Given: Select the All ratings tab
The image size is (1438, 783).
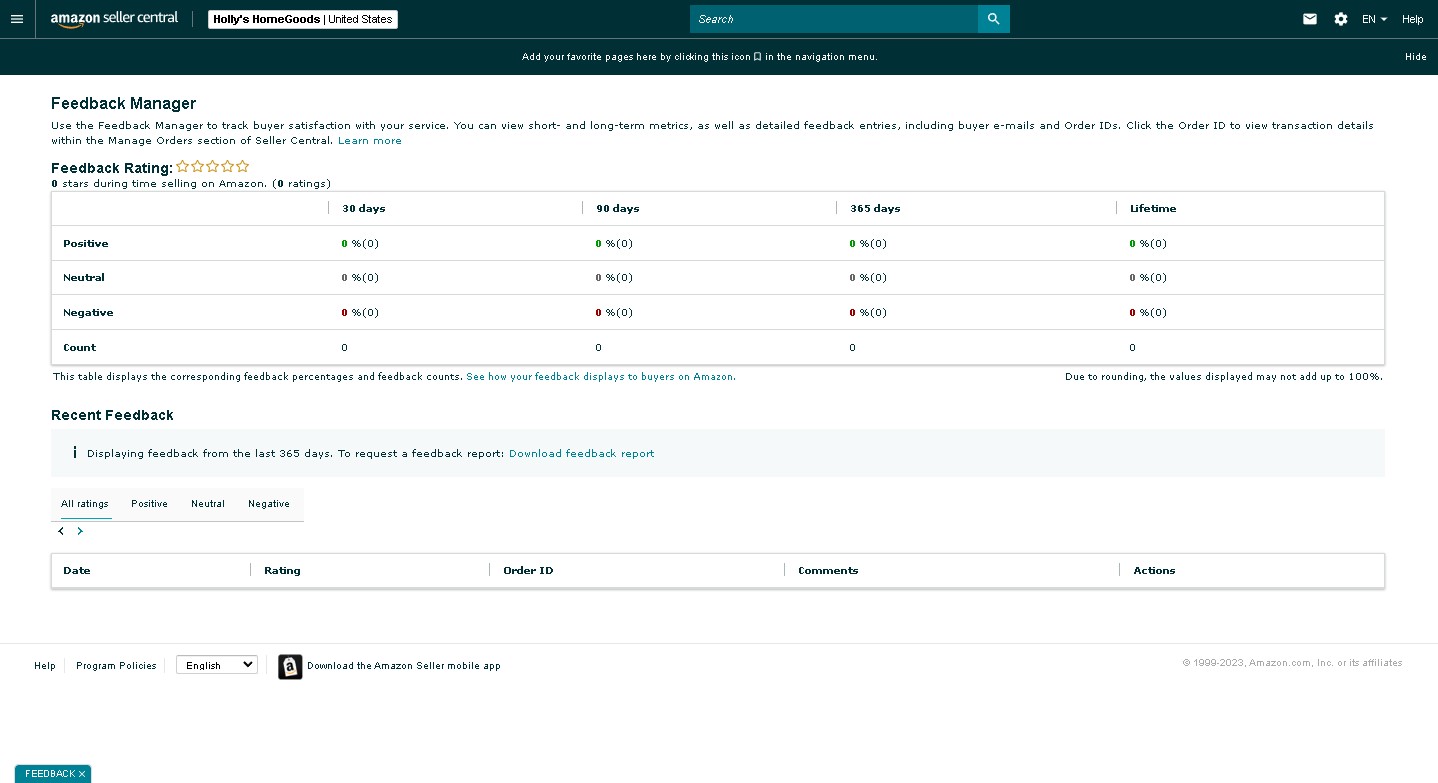Looking at the screenshot, I should (x=84, y=504).
